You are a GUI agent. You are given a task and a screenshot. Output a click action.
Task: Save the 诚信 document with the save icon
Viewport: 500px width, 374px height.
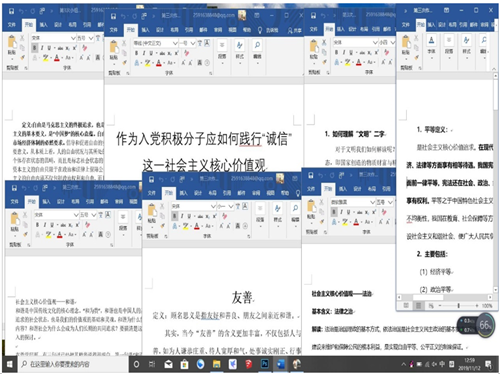[x=113, y=16]
